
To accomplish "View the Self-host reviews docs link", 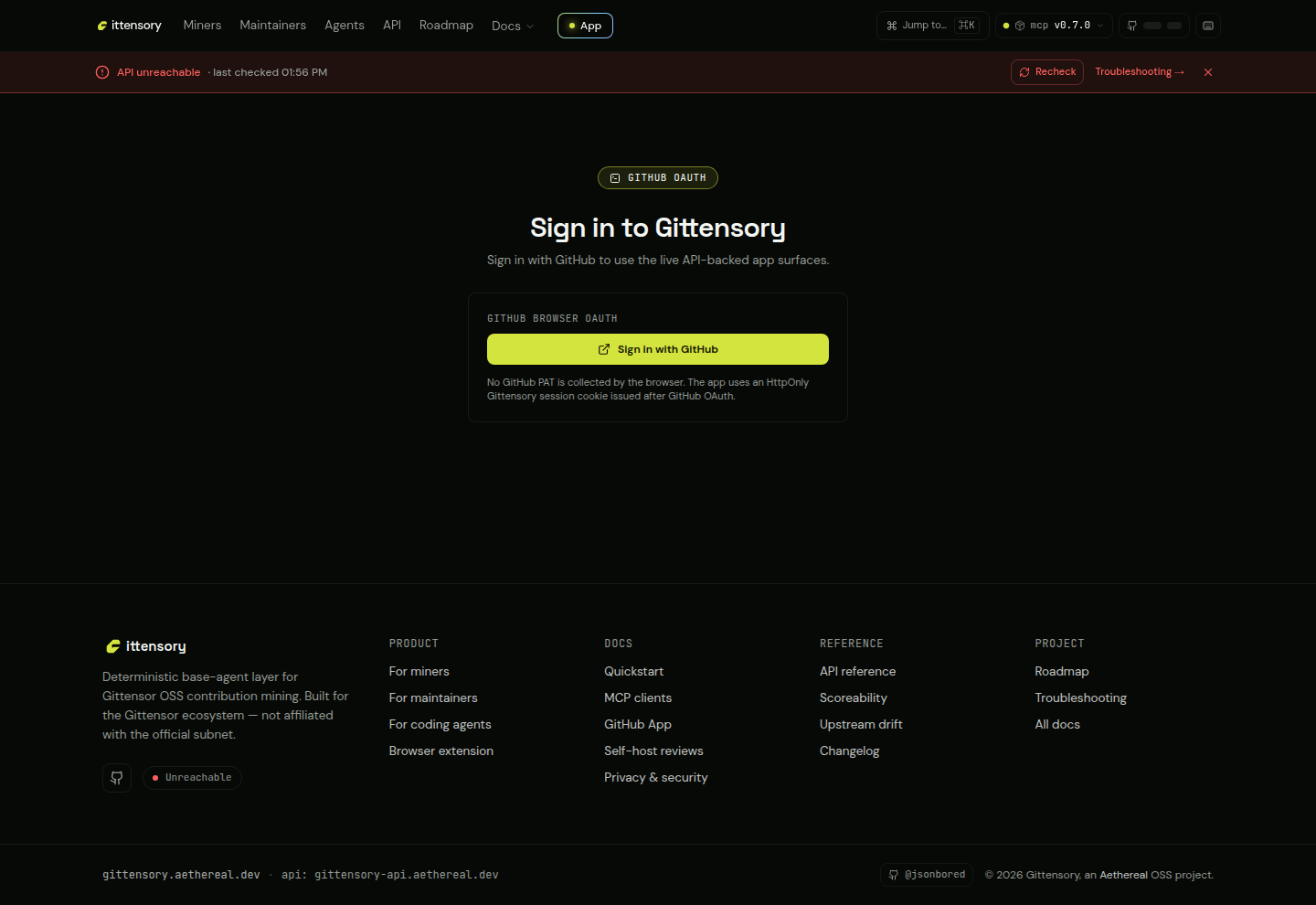I will point(654,751).
